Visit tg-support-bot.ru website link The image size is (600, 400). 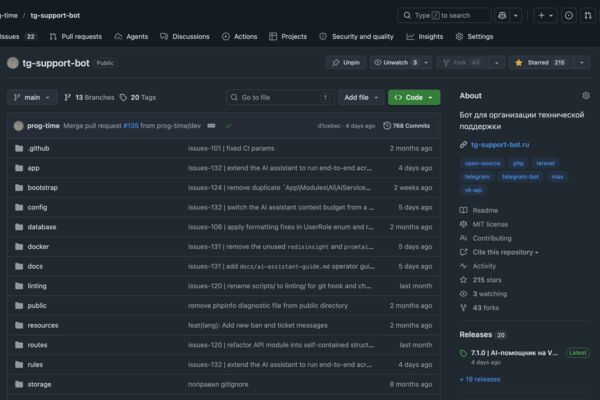point(500,145)
